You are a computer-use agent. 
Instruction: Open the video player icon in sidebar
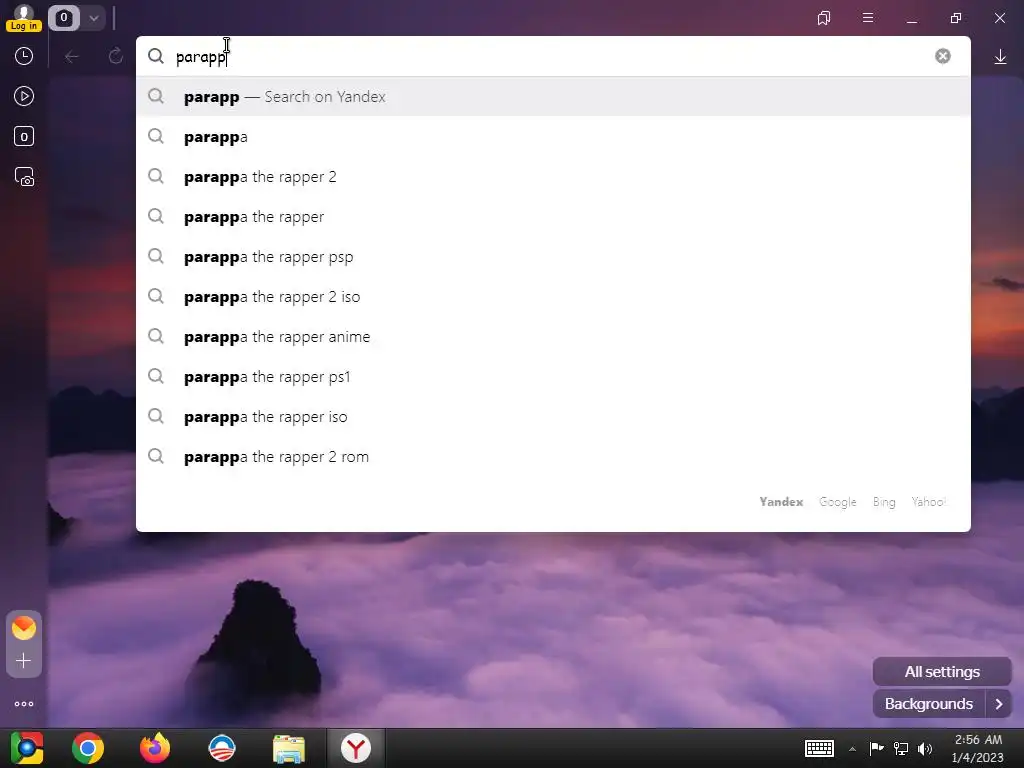coord(24,97)
